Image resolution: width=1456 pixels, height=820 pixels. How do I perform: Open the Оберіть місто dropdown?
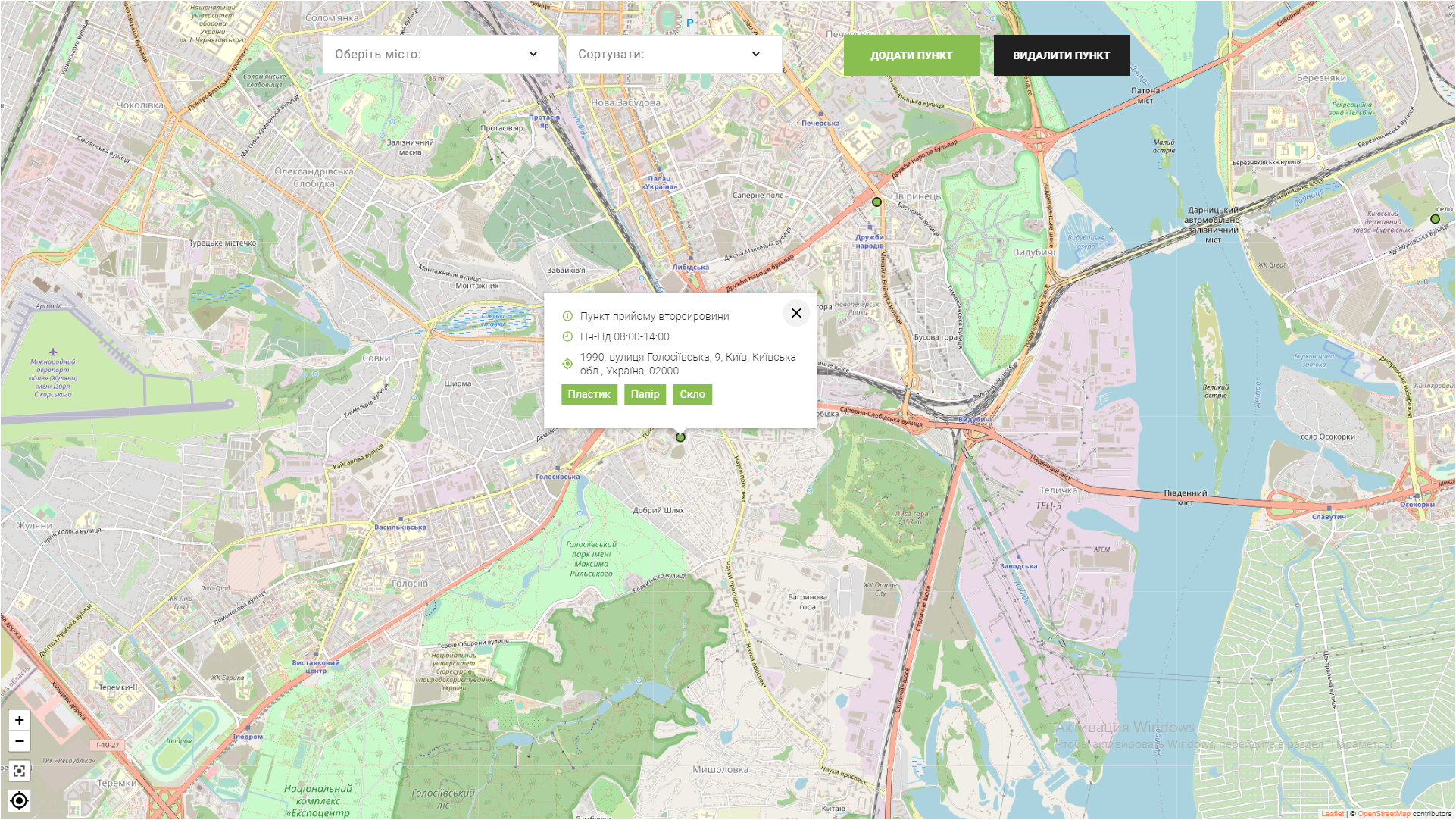pos(440,54)
